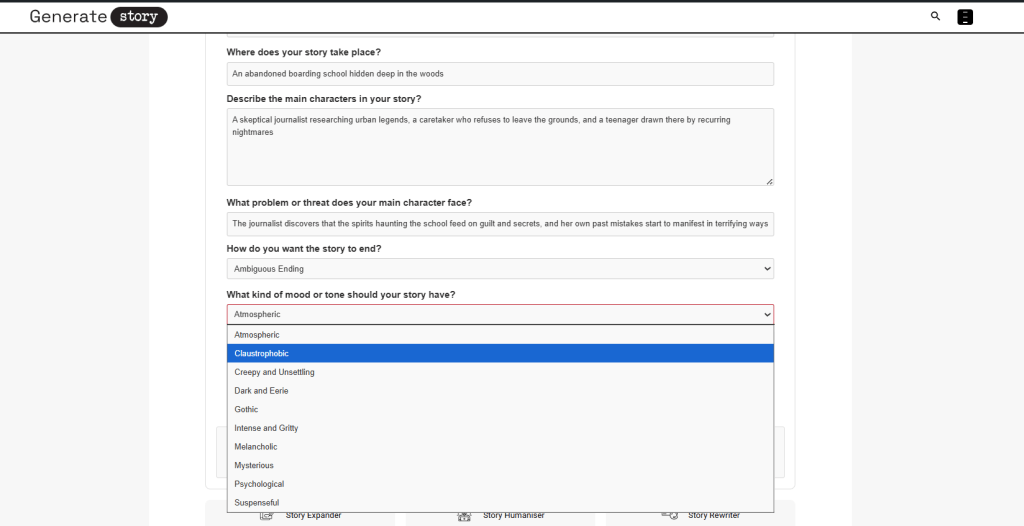Open the story ending dropdown
This screenshot has height=526, width=1024.
(500, 269)
